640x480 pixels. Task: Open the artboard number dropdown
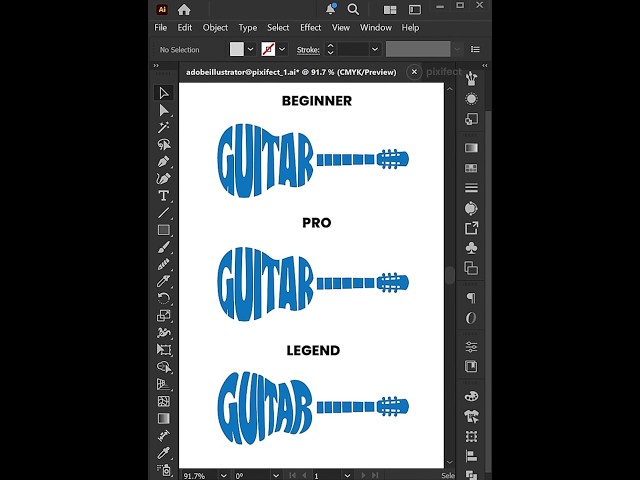pos(347,476)
